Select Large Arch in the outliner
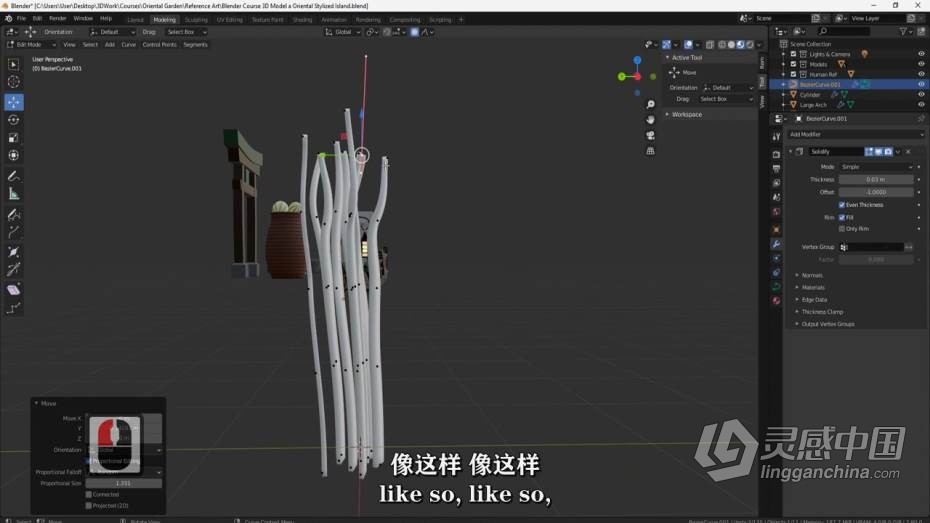930x523 pixels. click(813, 105)
